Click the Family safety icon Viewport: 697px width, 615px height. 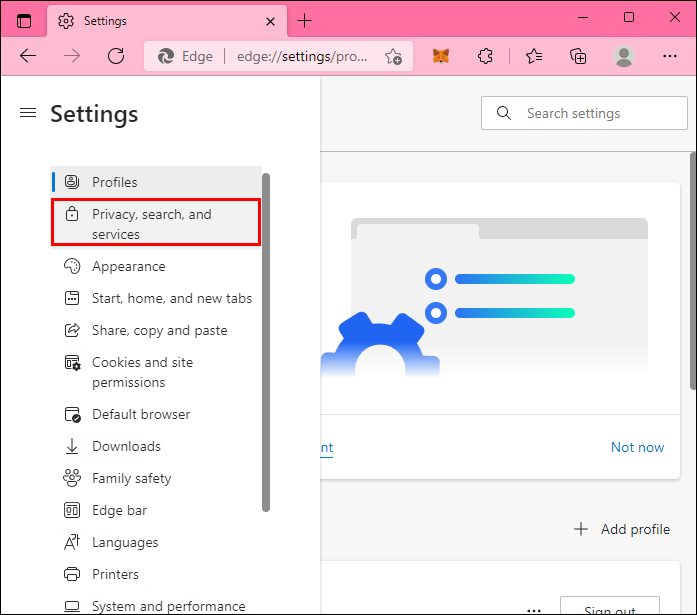(x=72, y=478)
